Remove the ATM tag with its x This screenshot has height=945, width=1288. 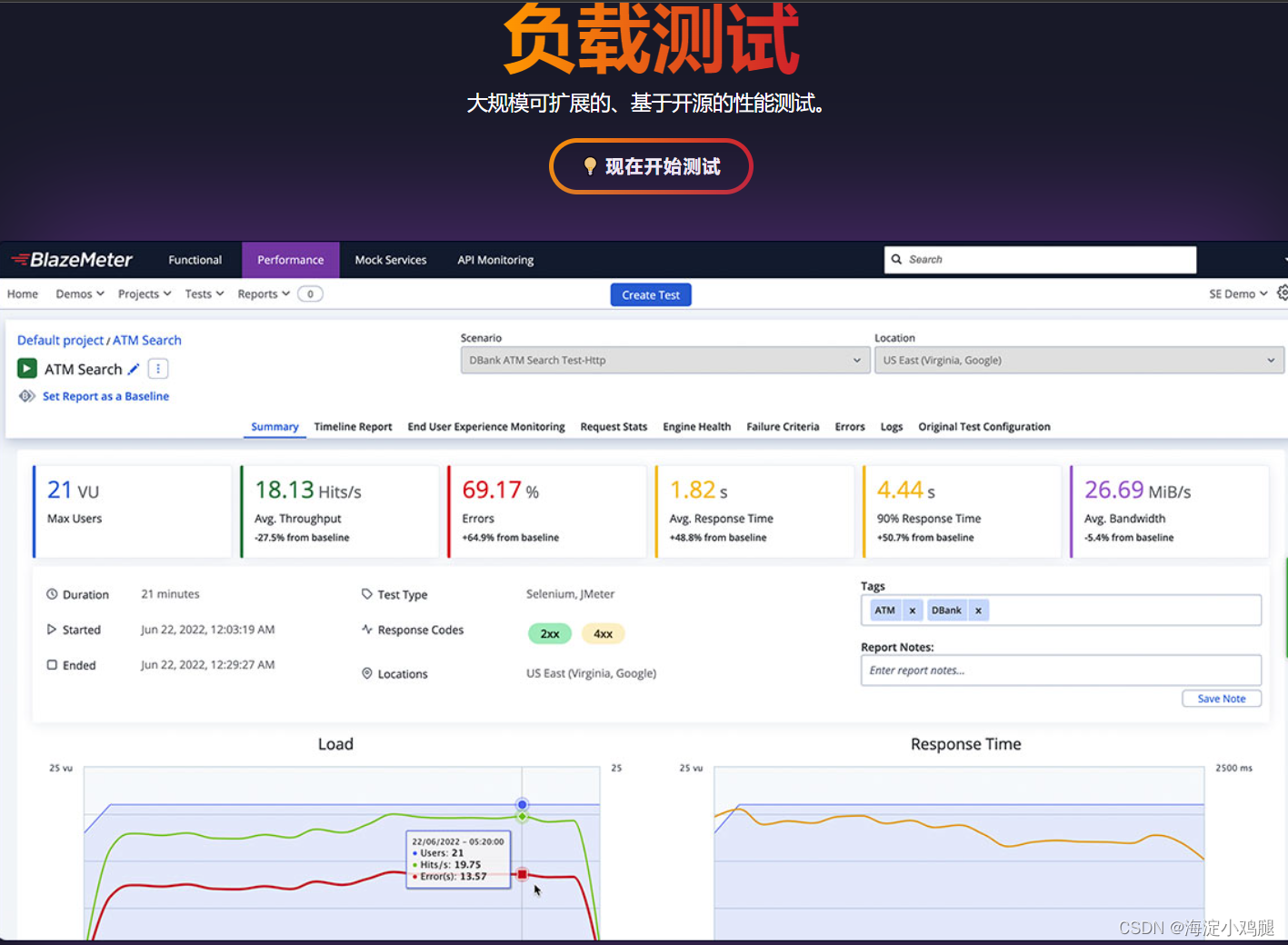point(912,611)
